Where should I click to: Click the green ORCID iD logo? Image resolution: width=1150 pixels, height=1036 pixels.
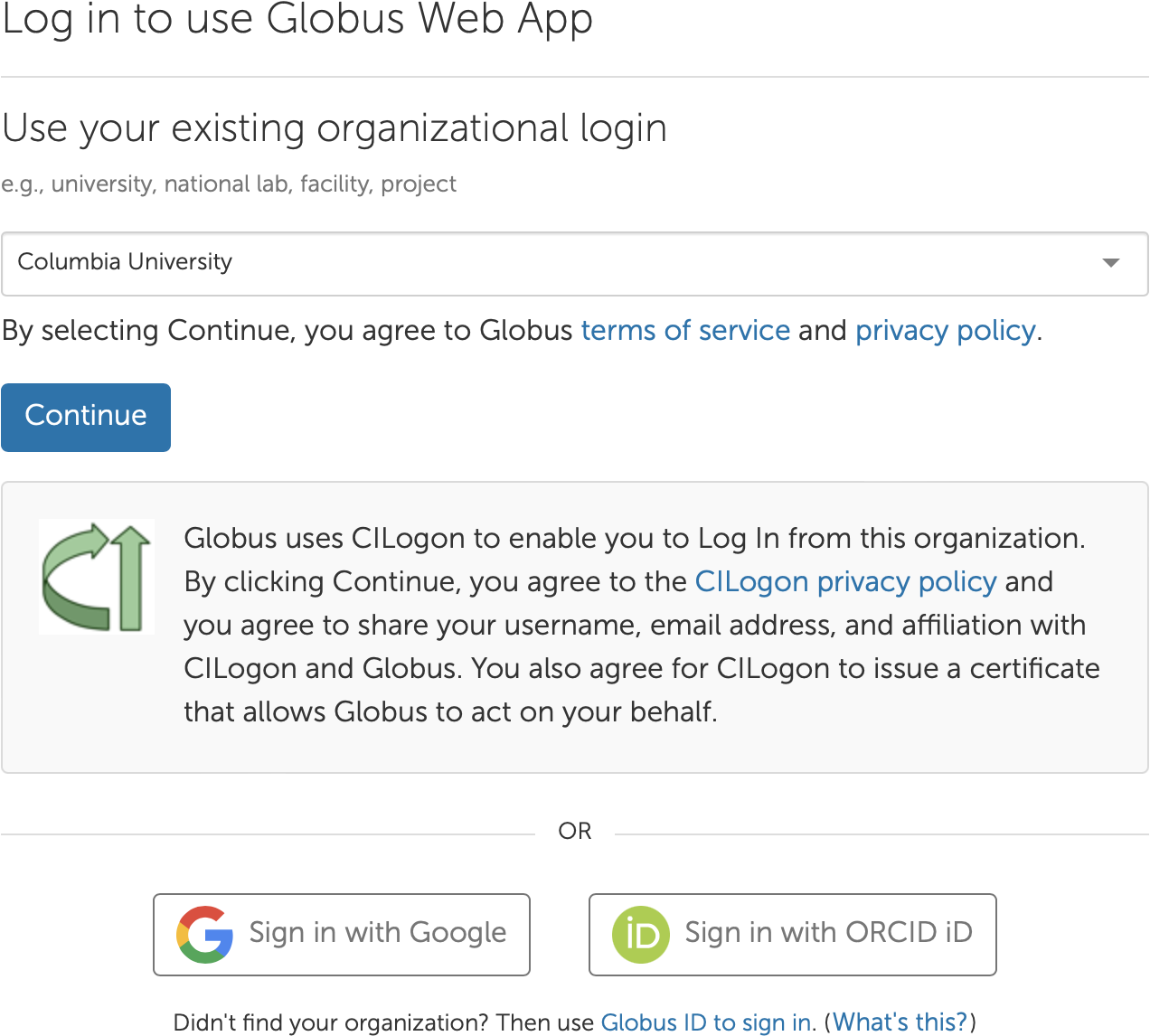point(641,934)
